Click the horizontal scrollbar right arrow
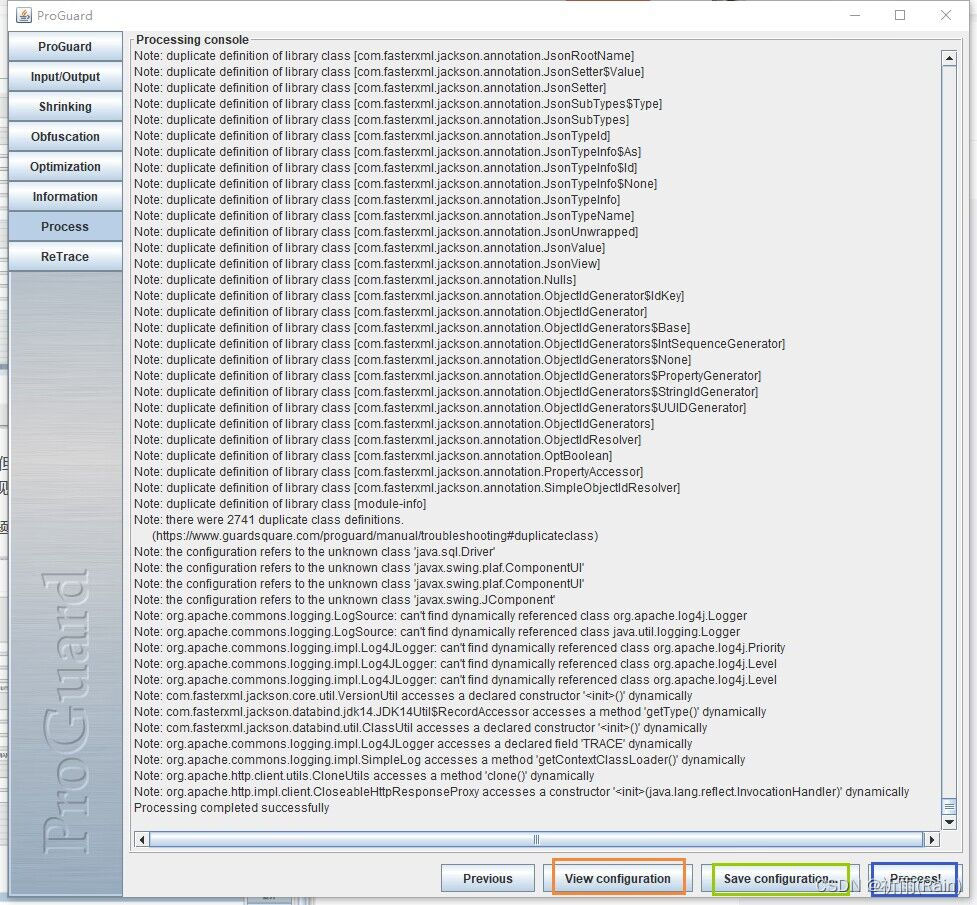This screenshot has width=977, height=905. point(932,840)
